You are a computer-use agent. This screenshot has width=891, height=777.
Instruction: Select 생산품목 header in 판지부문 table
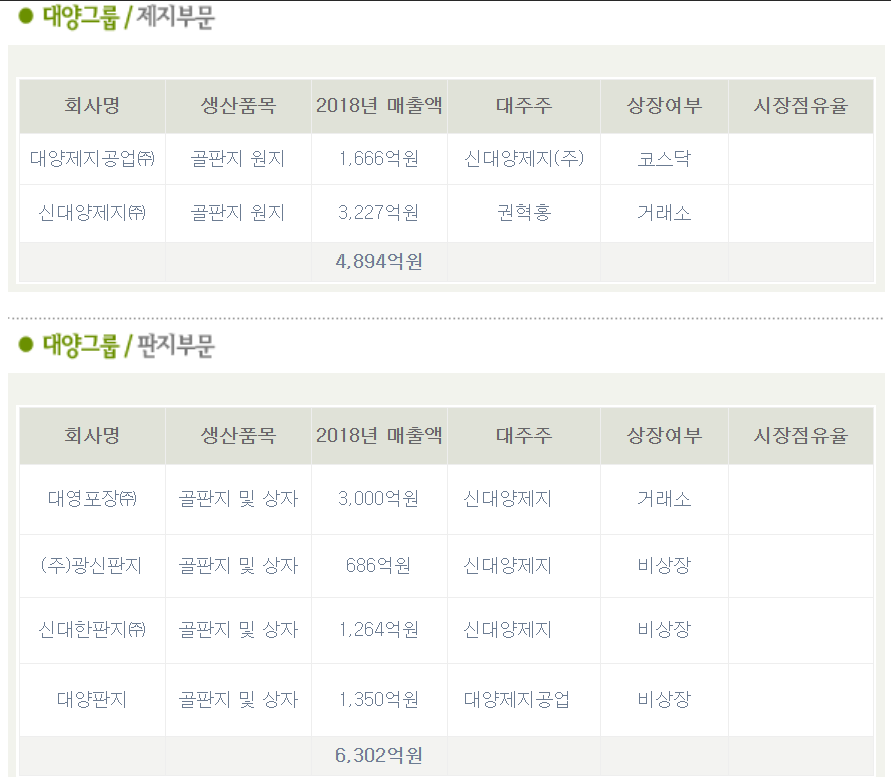point(238,436)
